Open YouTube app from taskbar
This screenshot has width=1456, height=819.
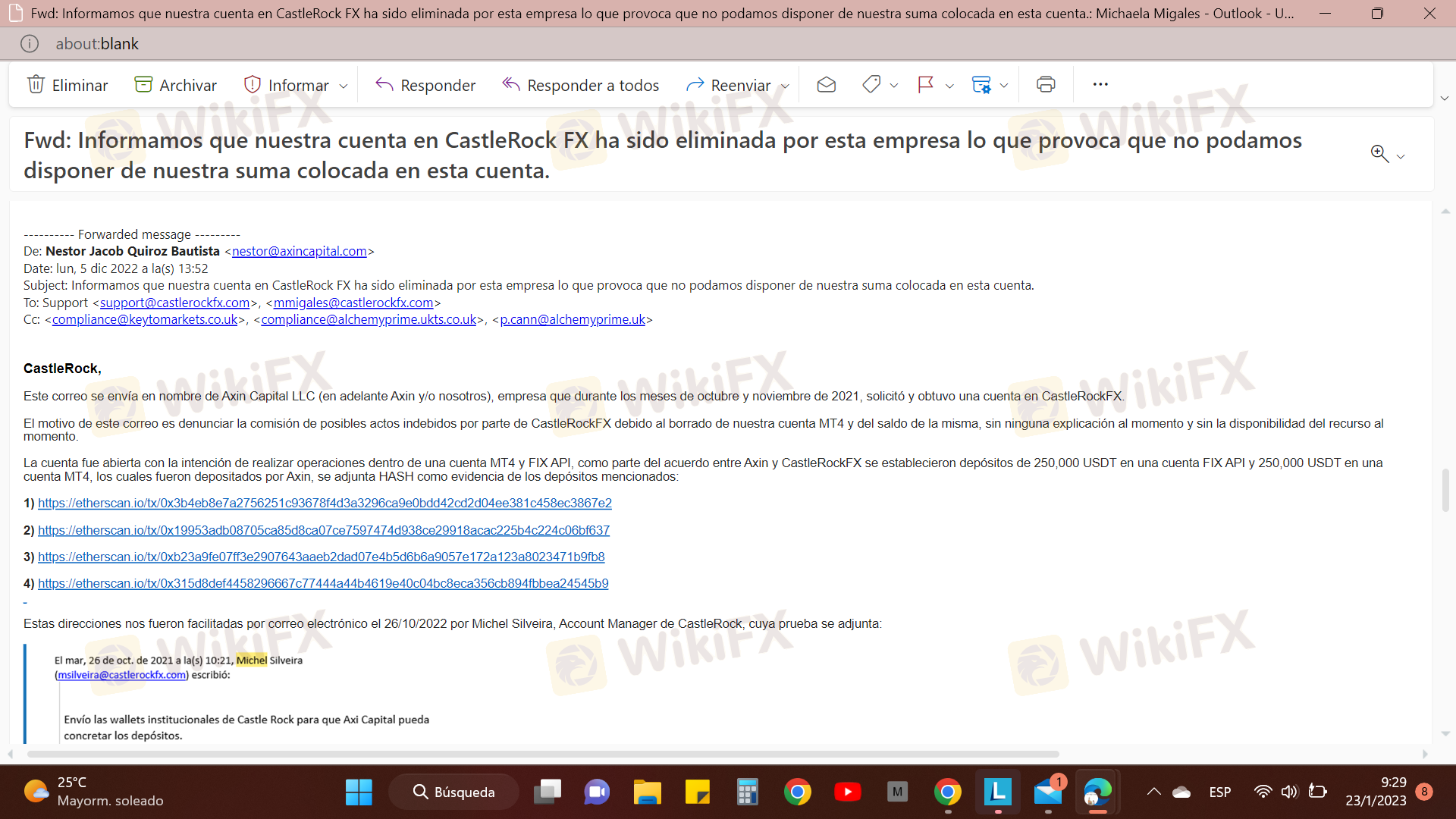(x=847, y=792)
